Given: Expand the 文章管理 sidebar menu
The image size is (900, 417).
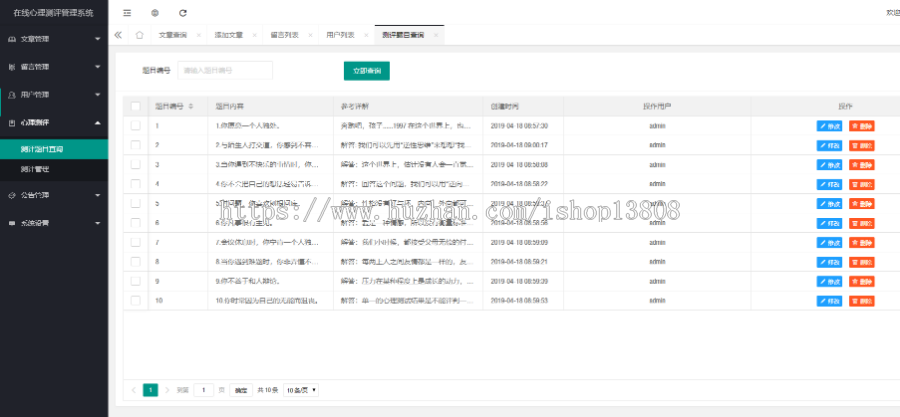Looking at the screenshot, I should (54, 39).
